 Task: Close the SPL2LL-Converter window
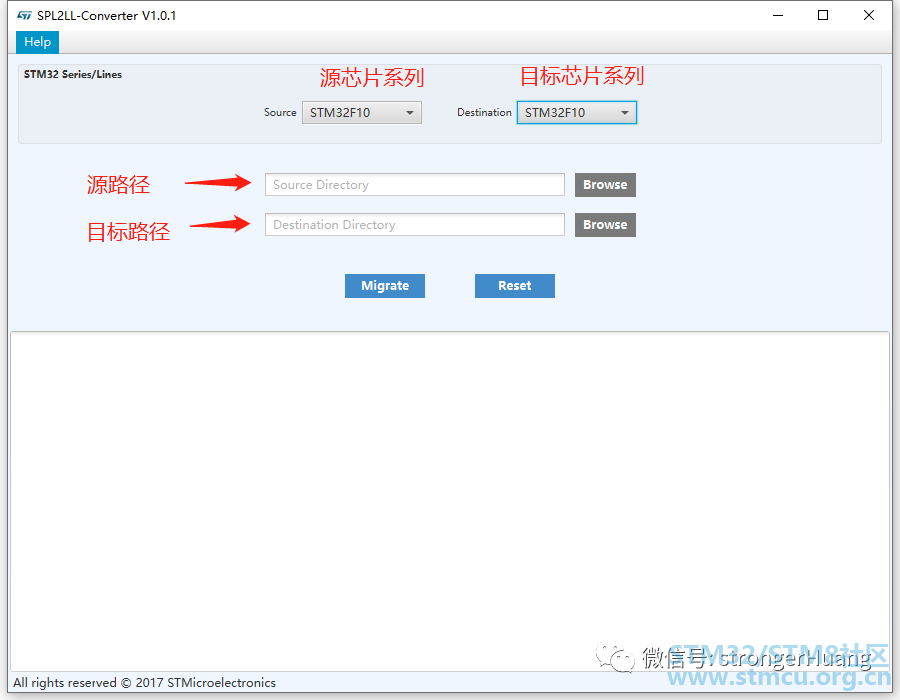tap(869, 16)
